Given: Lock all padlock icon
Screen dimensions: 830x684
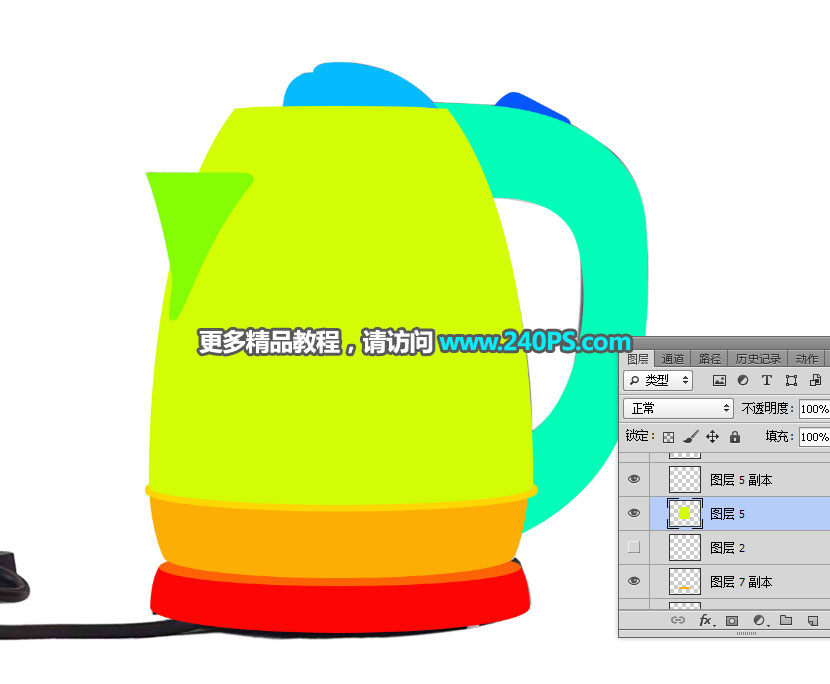Looking at the screenshot, I should [735, 436].
